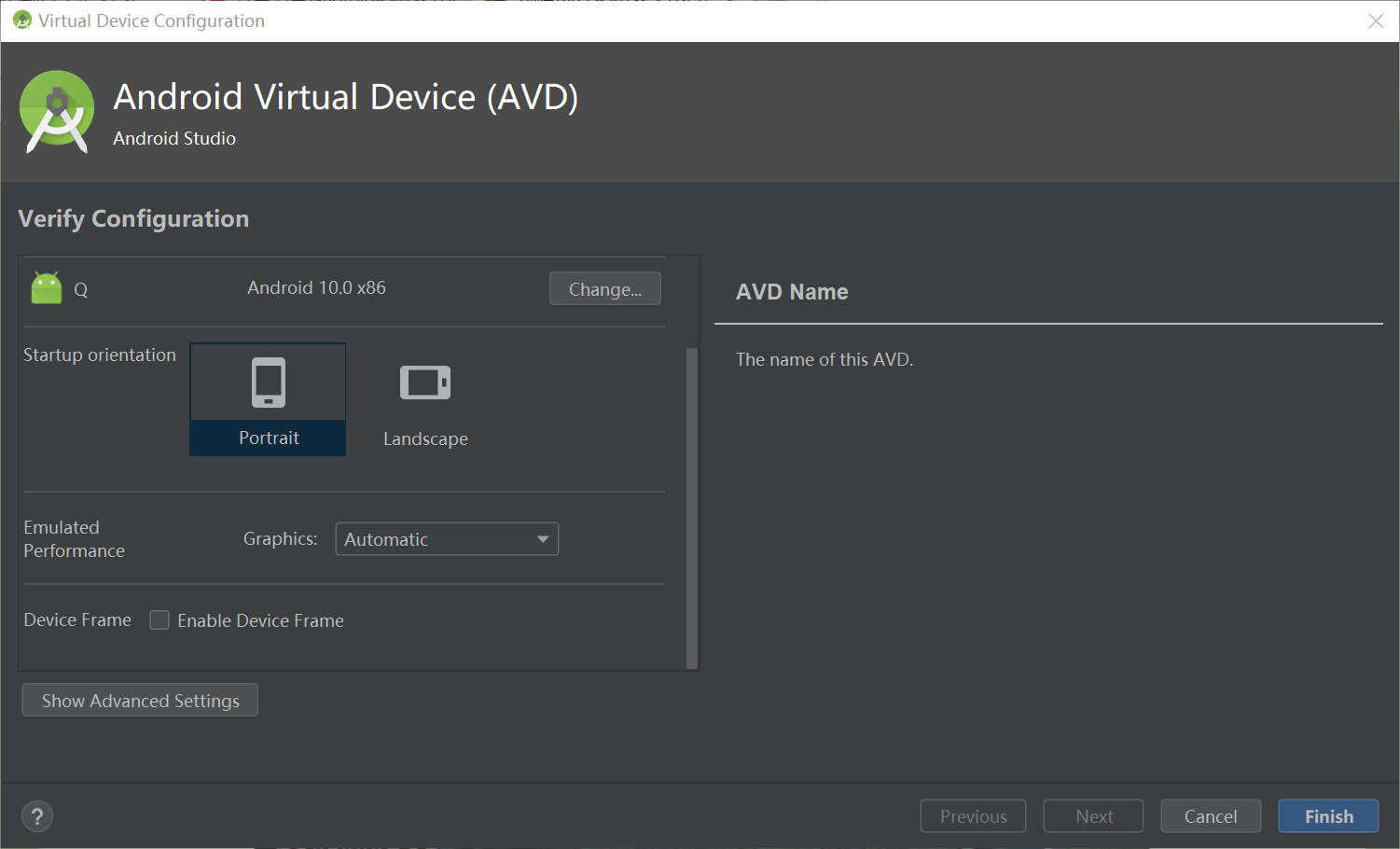The image size is (1400, 849).
Task: Click the Android Studio logo in header
Action: pyautogui.click(x=57, y=112)
